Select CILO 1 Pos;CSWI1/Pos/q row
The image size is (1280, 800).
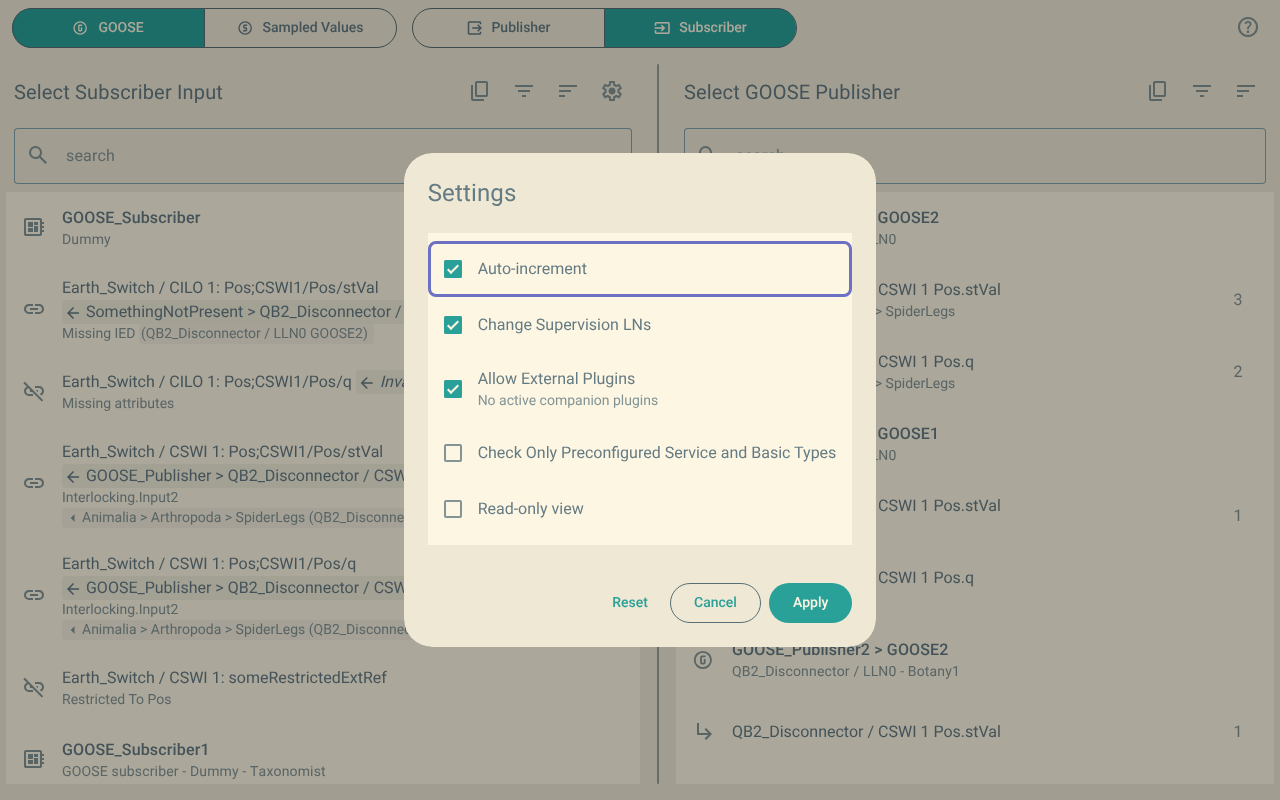[x=323, y=392]
